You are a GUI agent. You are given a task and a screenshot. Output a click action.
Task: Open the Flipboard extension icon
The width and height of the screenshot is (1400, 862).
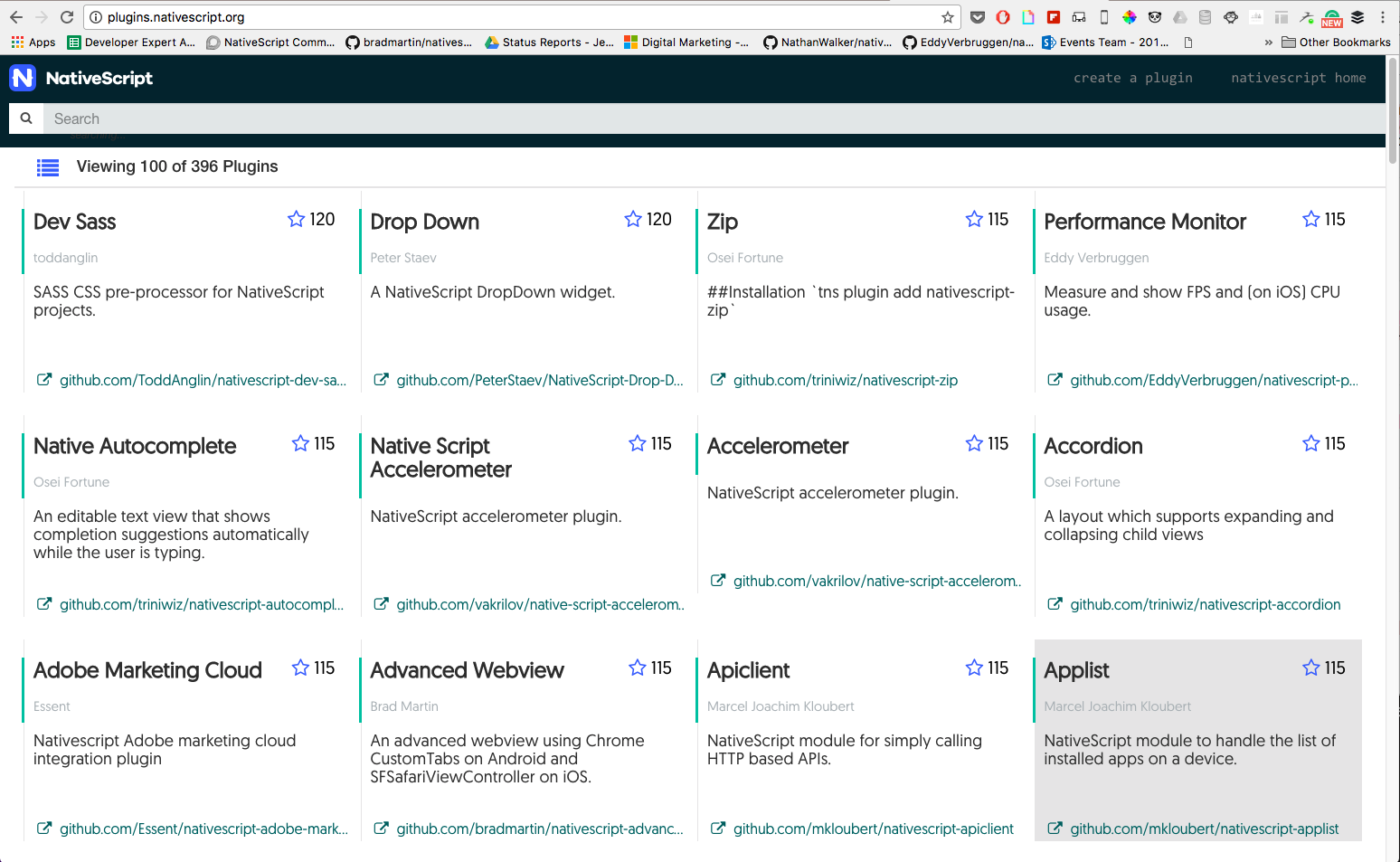[1054, 17]
